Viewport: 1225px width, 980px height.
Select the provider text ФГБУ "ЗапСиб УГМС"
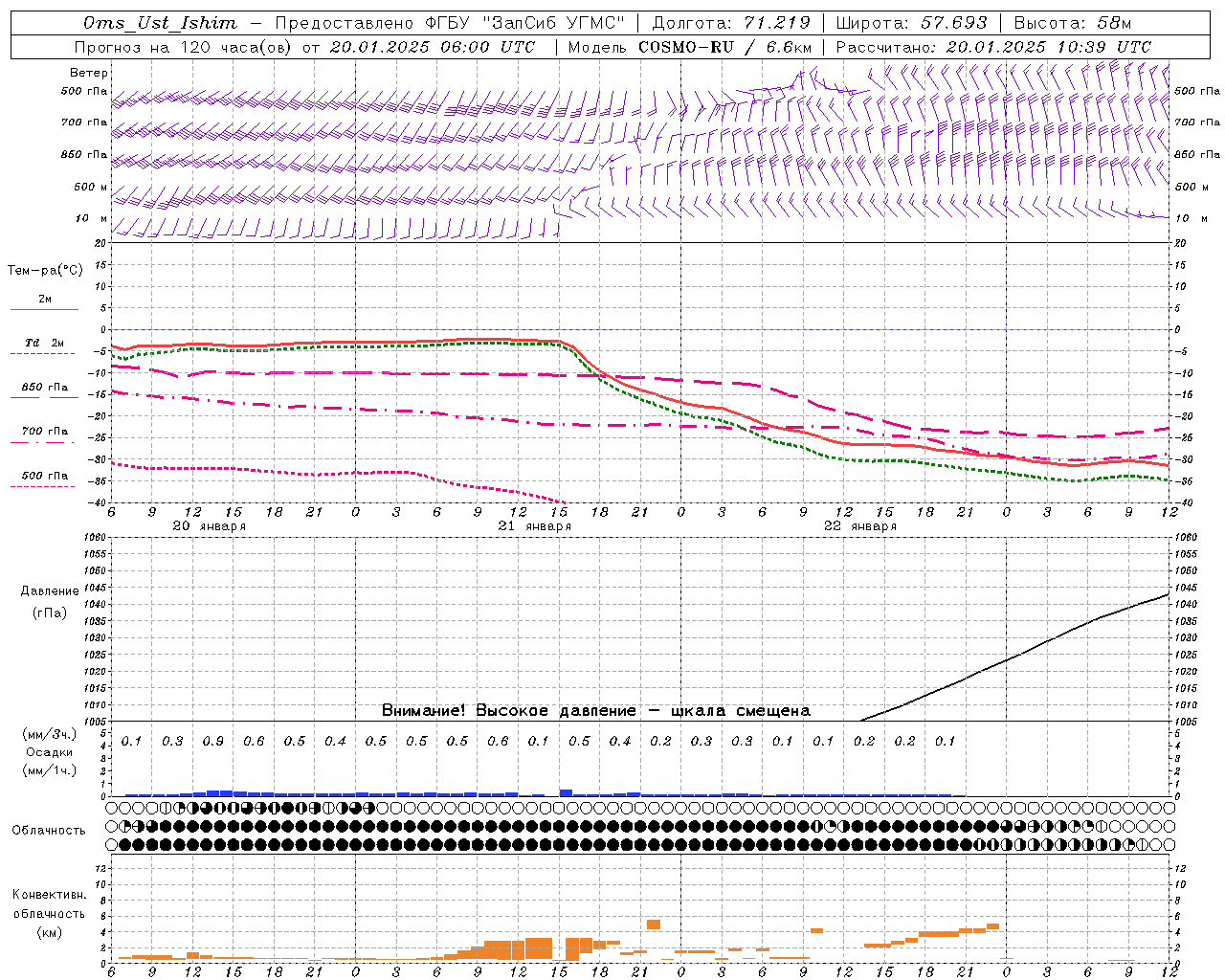coord(523,23)
